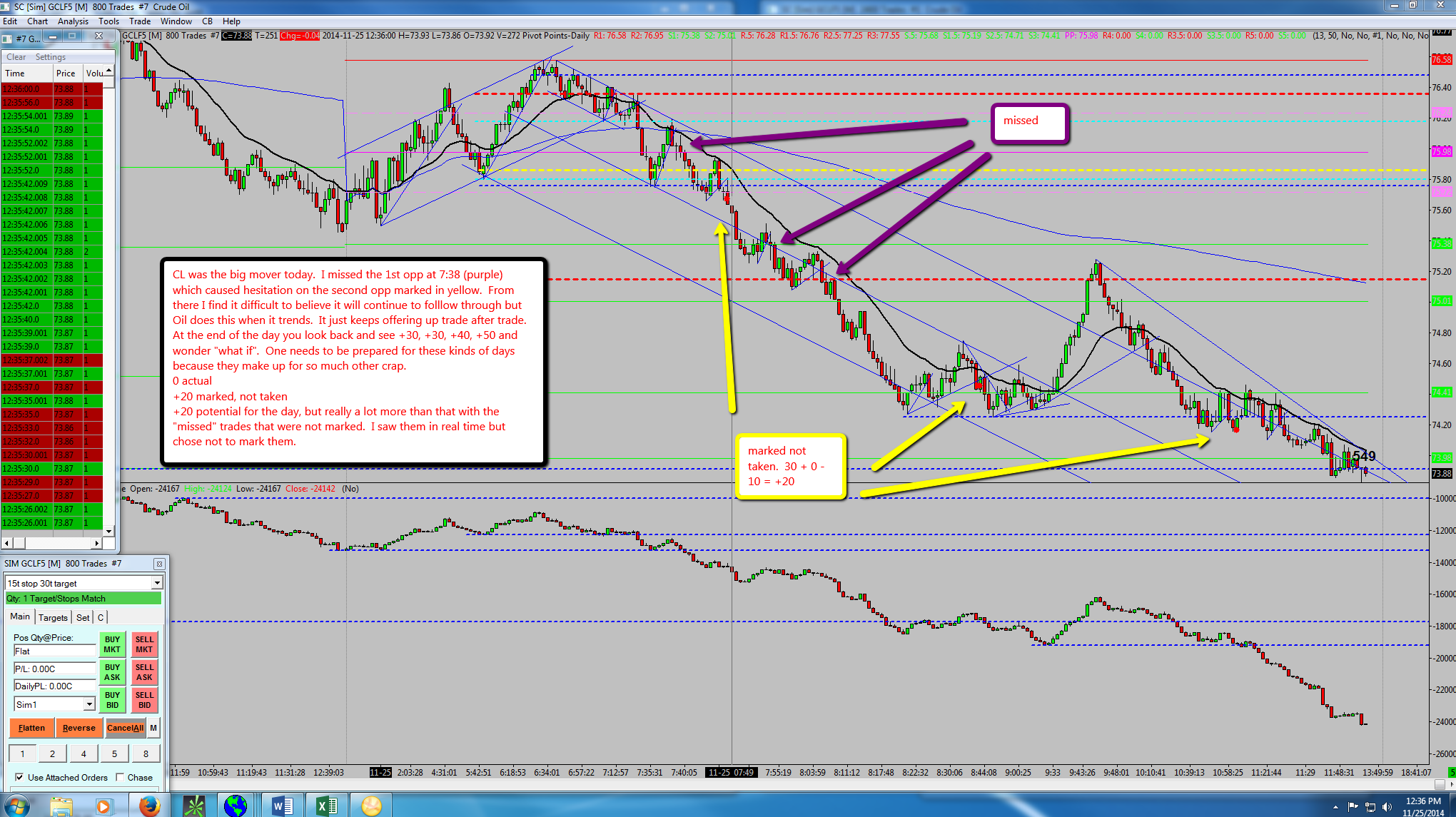The height and width of the screenshot is (817, 1456).
Task: Toggle the Use Attached Orders checkbox
Action: click(19, 777)
